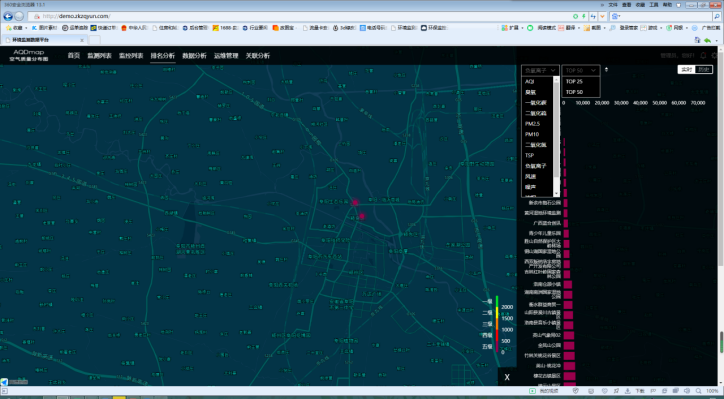724x399 pixels.
Task: Open the 扩展 extensions toolbar item
Action: [513, 28]
